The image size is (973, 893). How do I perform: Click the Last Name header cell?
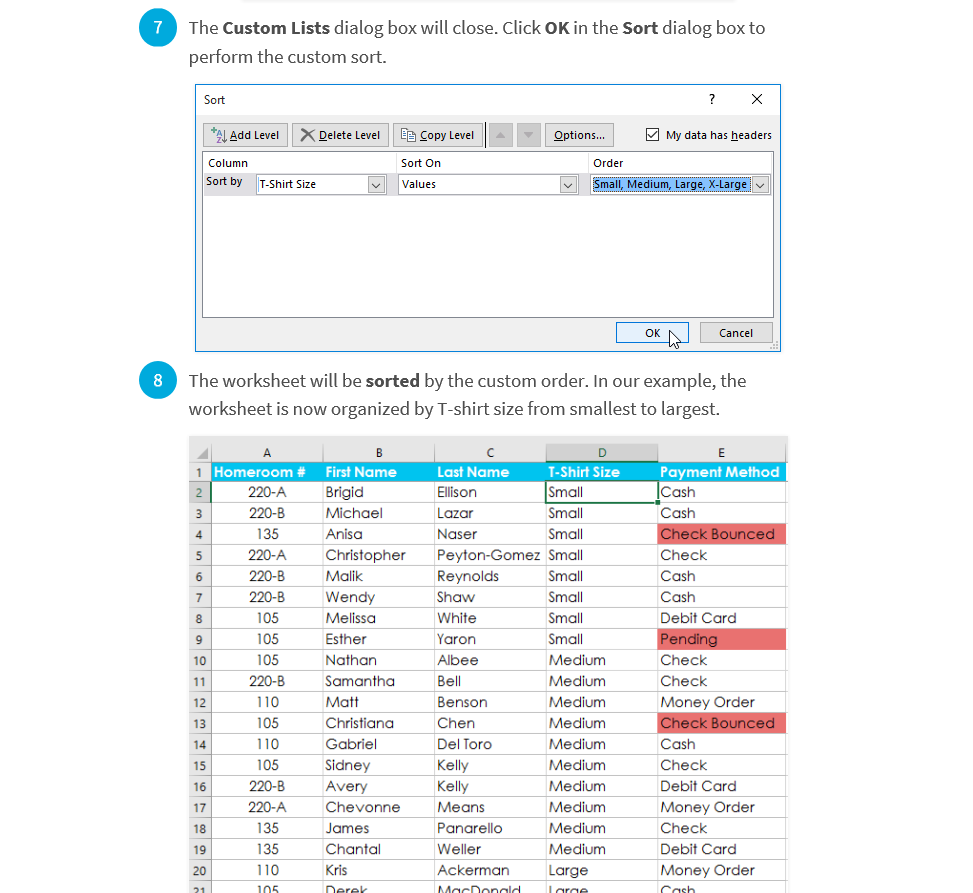tap(490, 472)
